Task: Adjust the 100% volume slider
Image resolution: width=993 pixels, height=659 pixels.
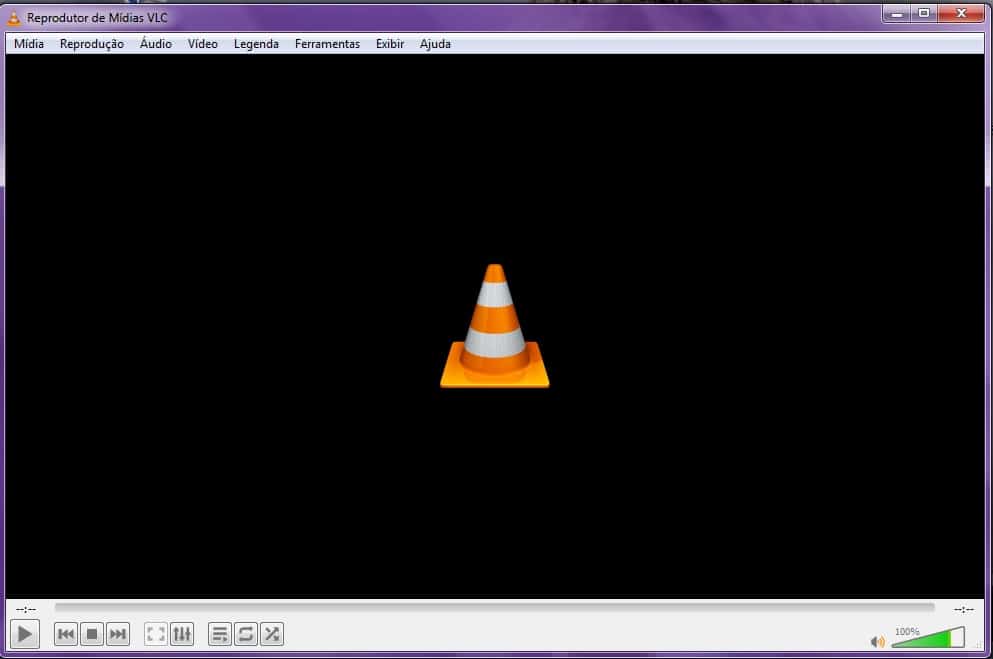Action: click(928, 637)
